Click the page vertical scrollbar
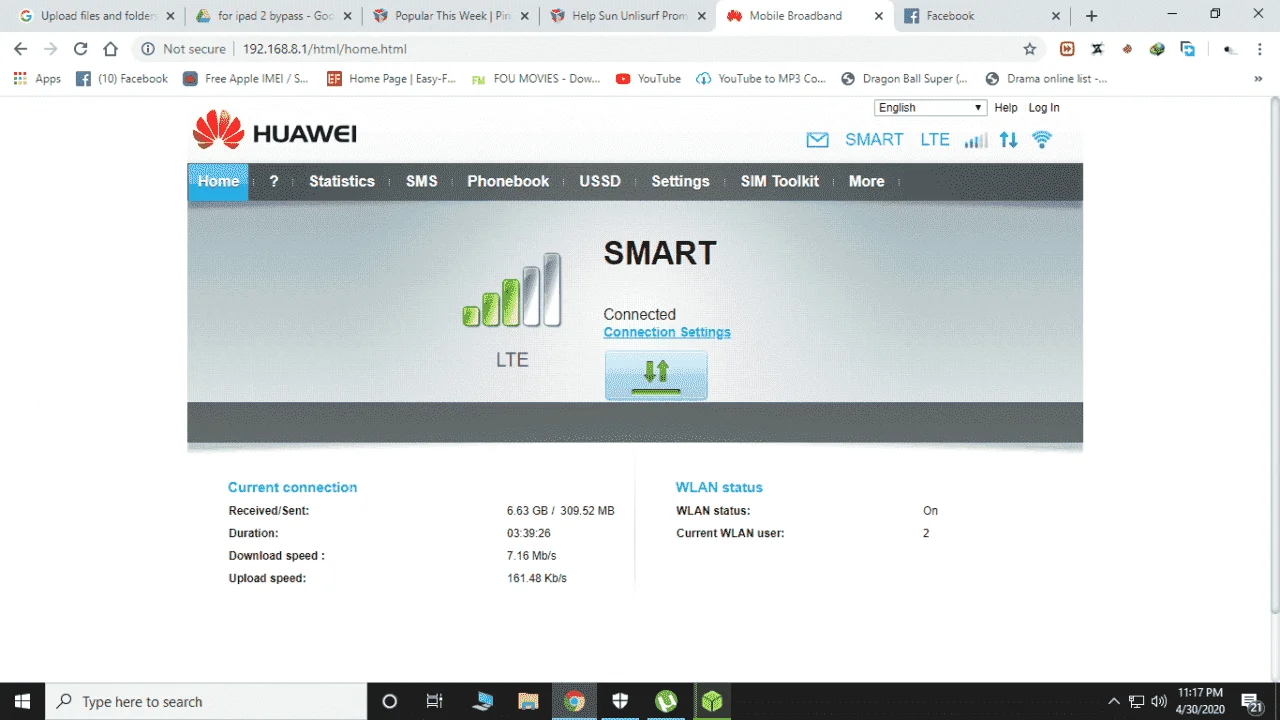Image resolution: width=1280 pixels, height=720 pixels. [1274, 355]
